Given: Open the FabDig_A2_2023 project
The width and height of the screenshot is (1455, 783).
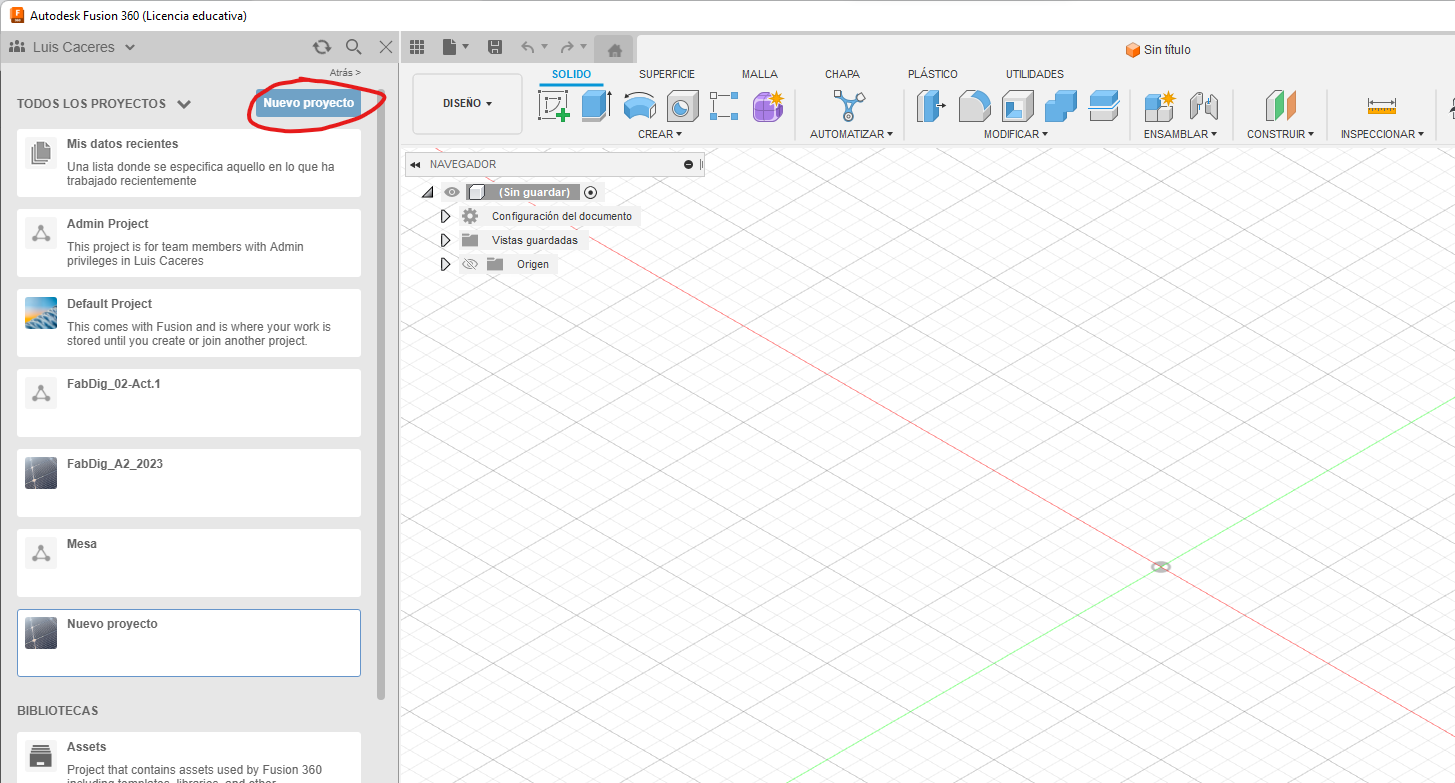Looking at the screenshot, I should click(189, 483).
